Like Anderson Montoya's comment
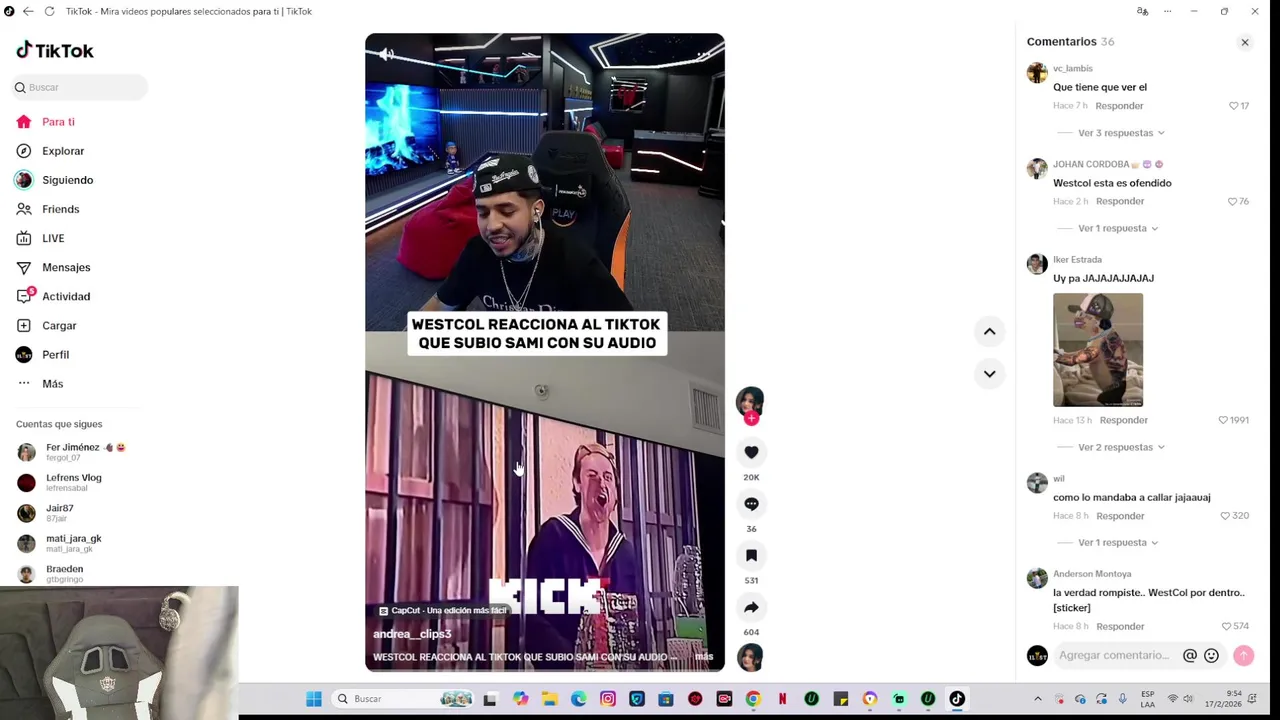Image resolution: width=1280 pixels, height=720 pixels. pos(1226,626)
